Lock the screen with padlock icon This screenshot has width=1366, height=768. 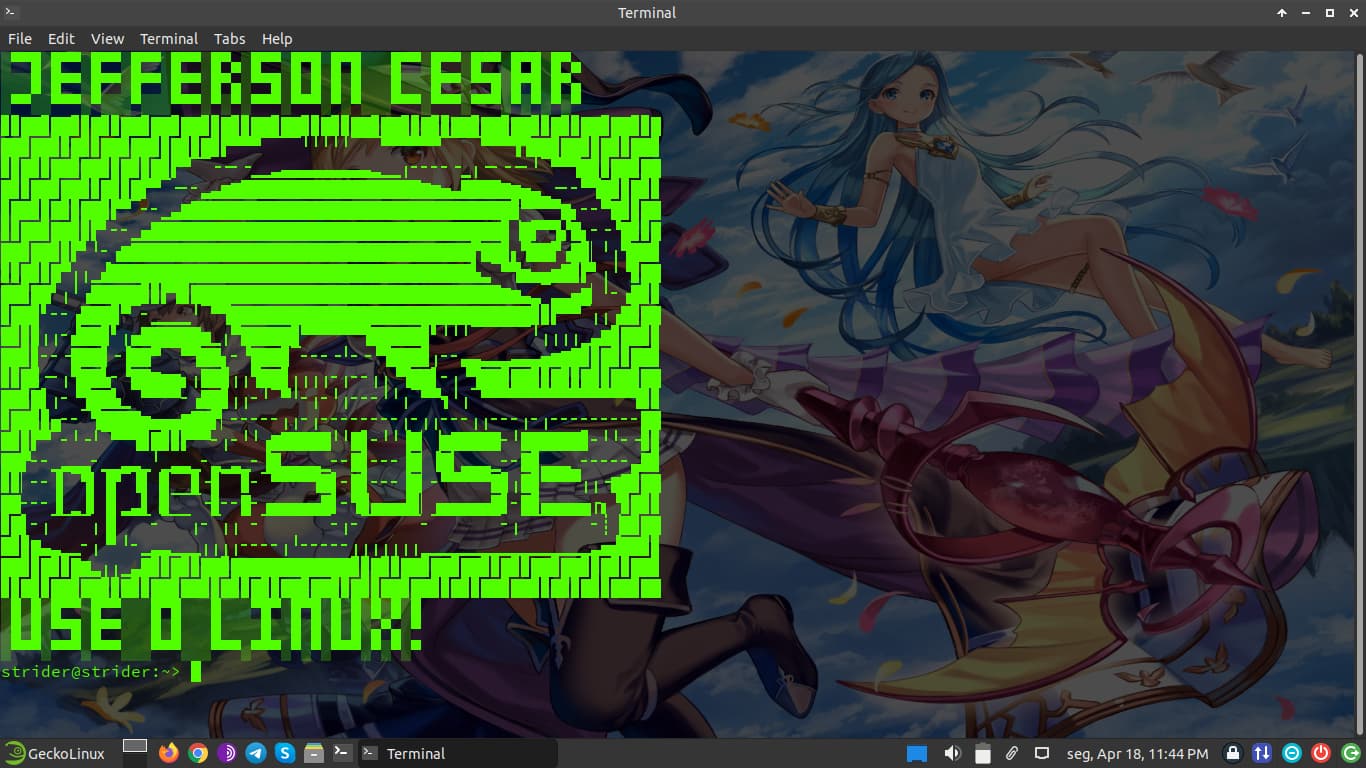1233,753
